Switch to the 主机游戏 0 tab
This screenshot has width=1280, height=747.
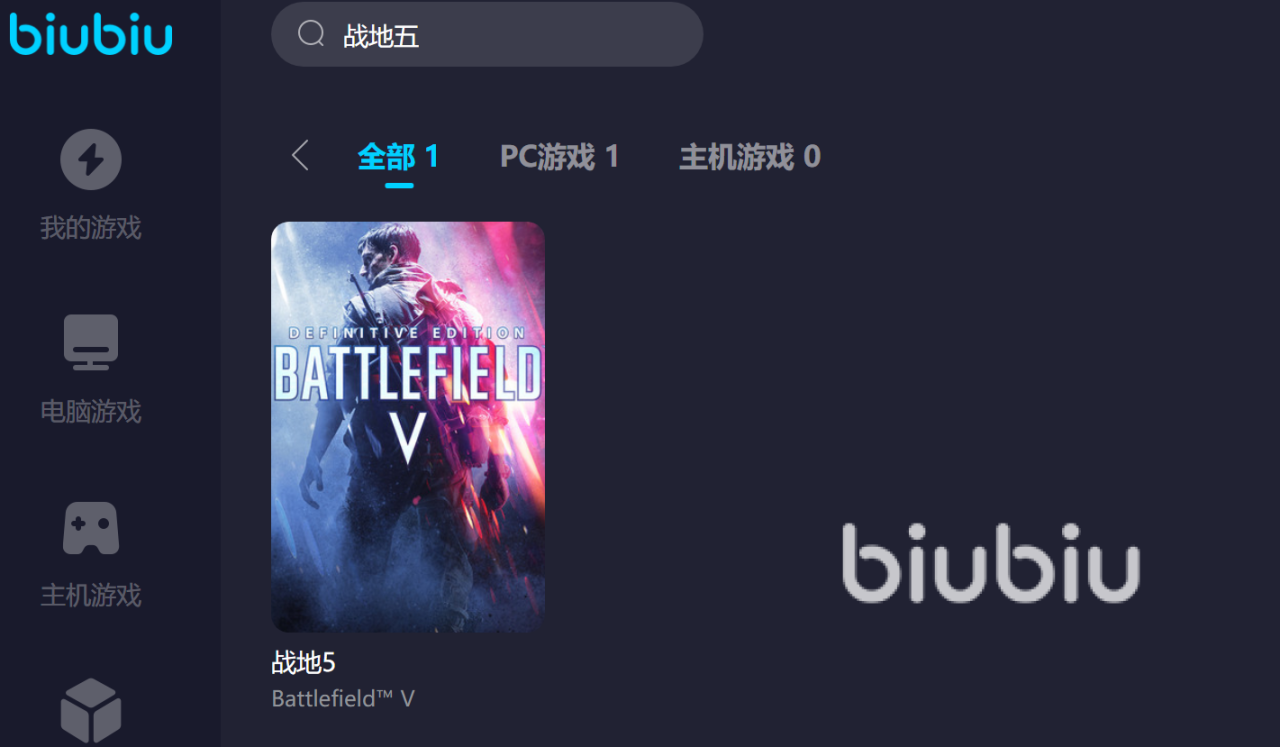click(x=750, y=157)
